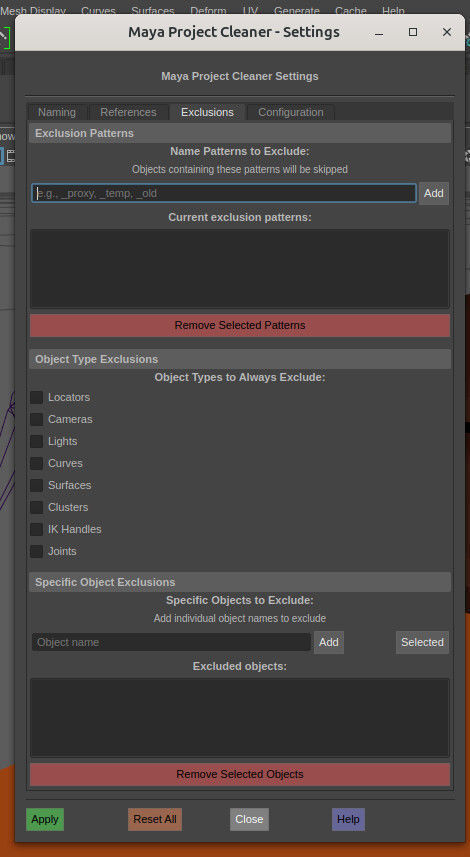Click Remove Selected Patterns button
This screenshot has height=857, width=470.
click(x=240, y=325)
